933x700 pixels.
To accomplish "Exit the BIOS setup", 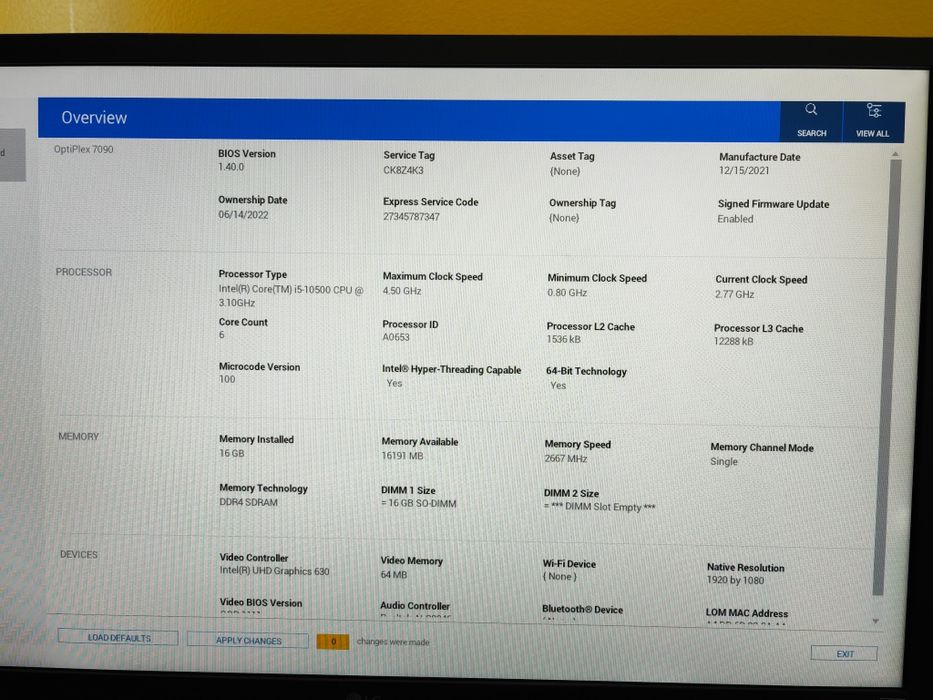I will [844, 654].
